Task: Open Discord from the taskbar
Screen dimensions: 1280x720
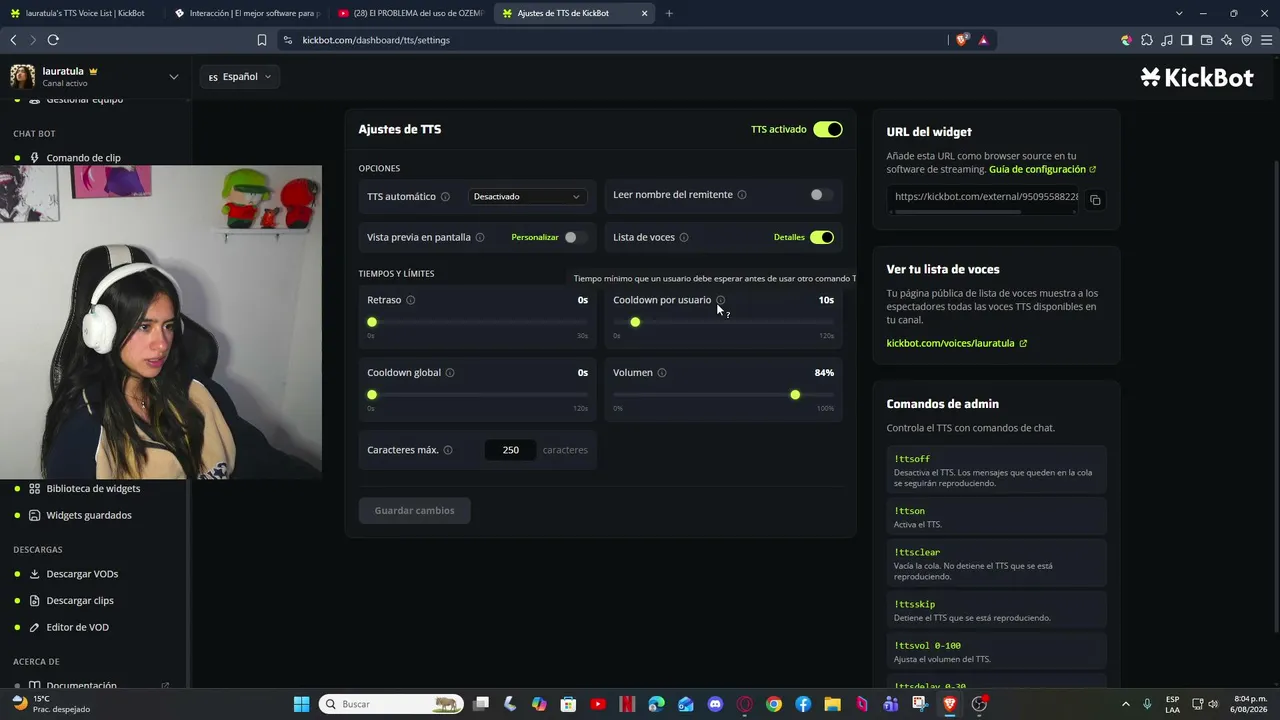Action: point(715,704)
